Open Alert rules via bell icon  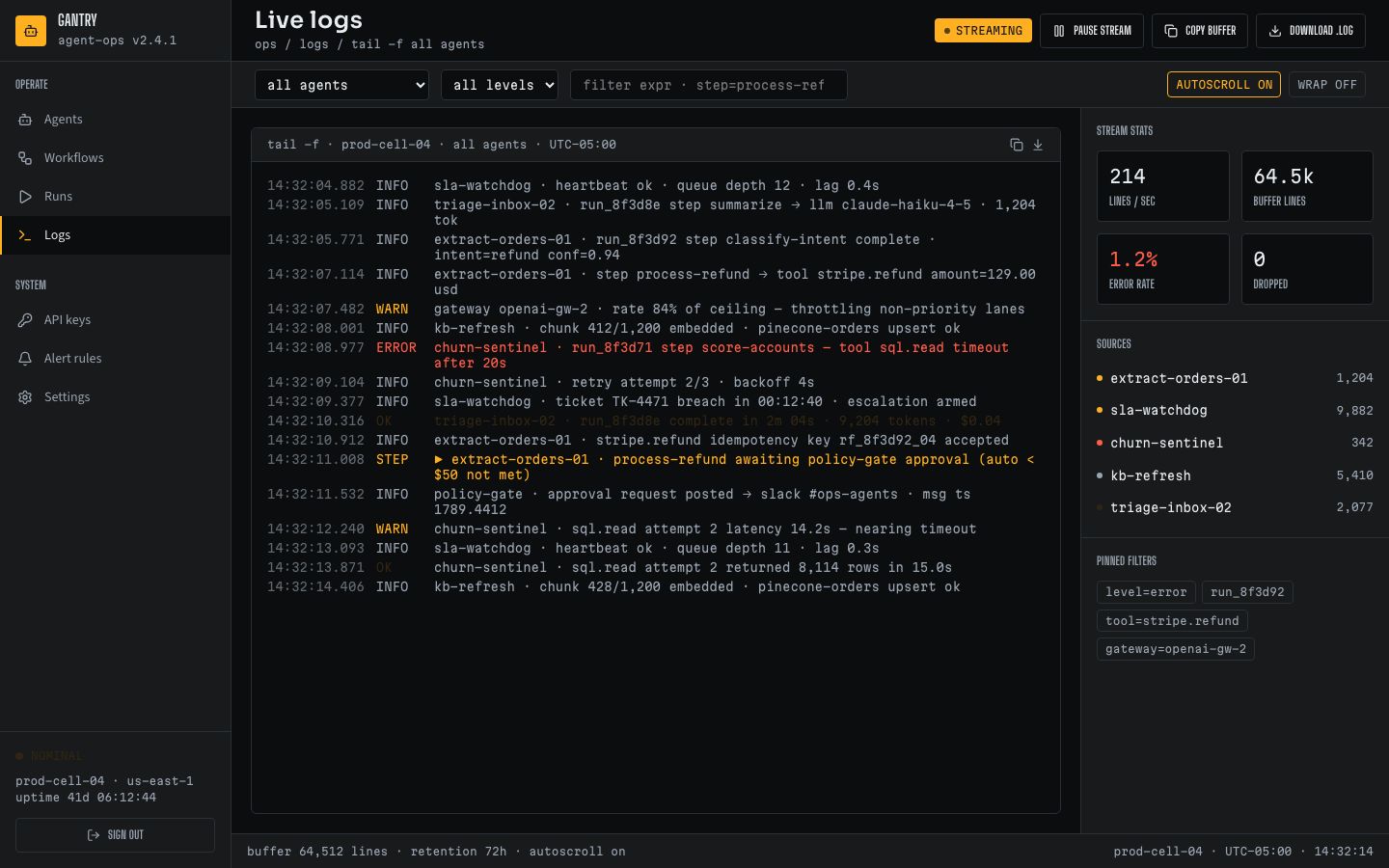coord(25,359)
